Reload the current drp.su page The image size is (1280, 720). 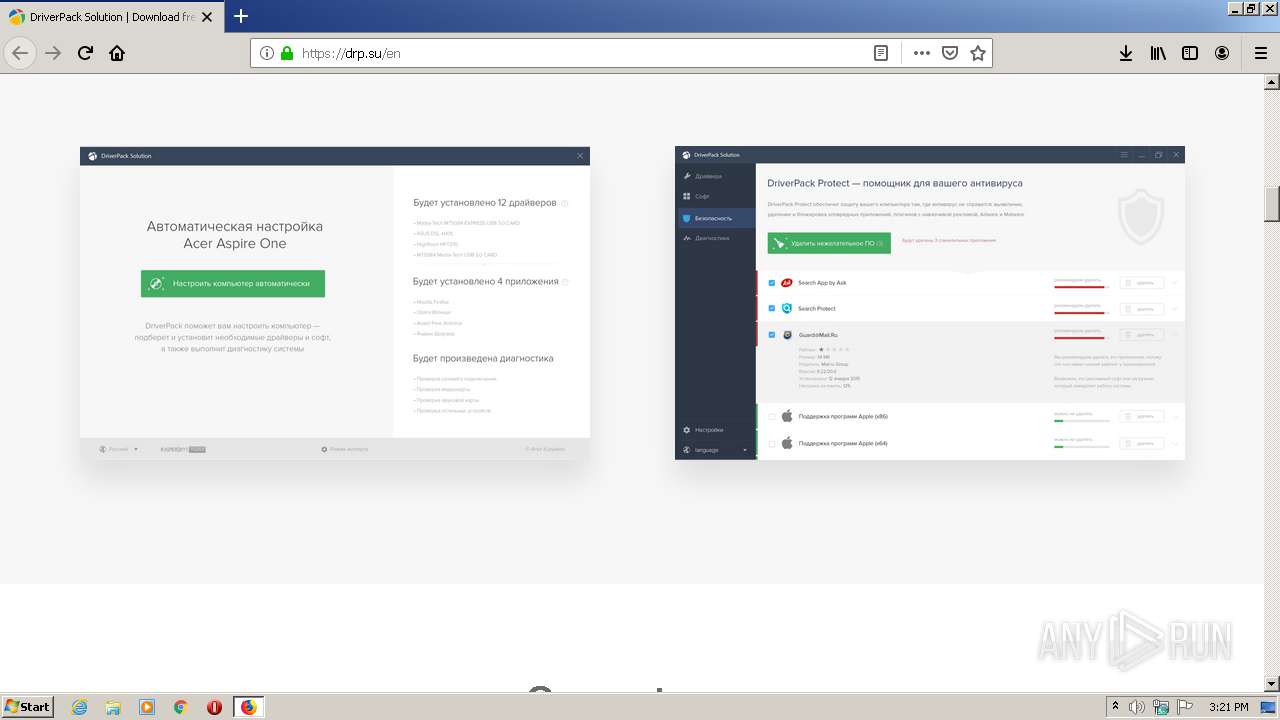point(86,53)
